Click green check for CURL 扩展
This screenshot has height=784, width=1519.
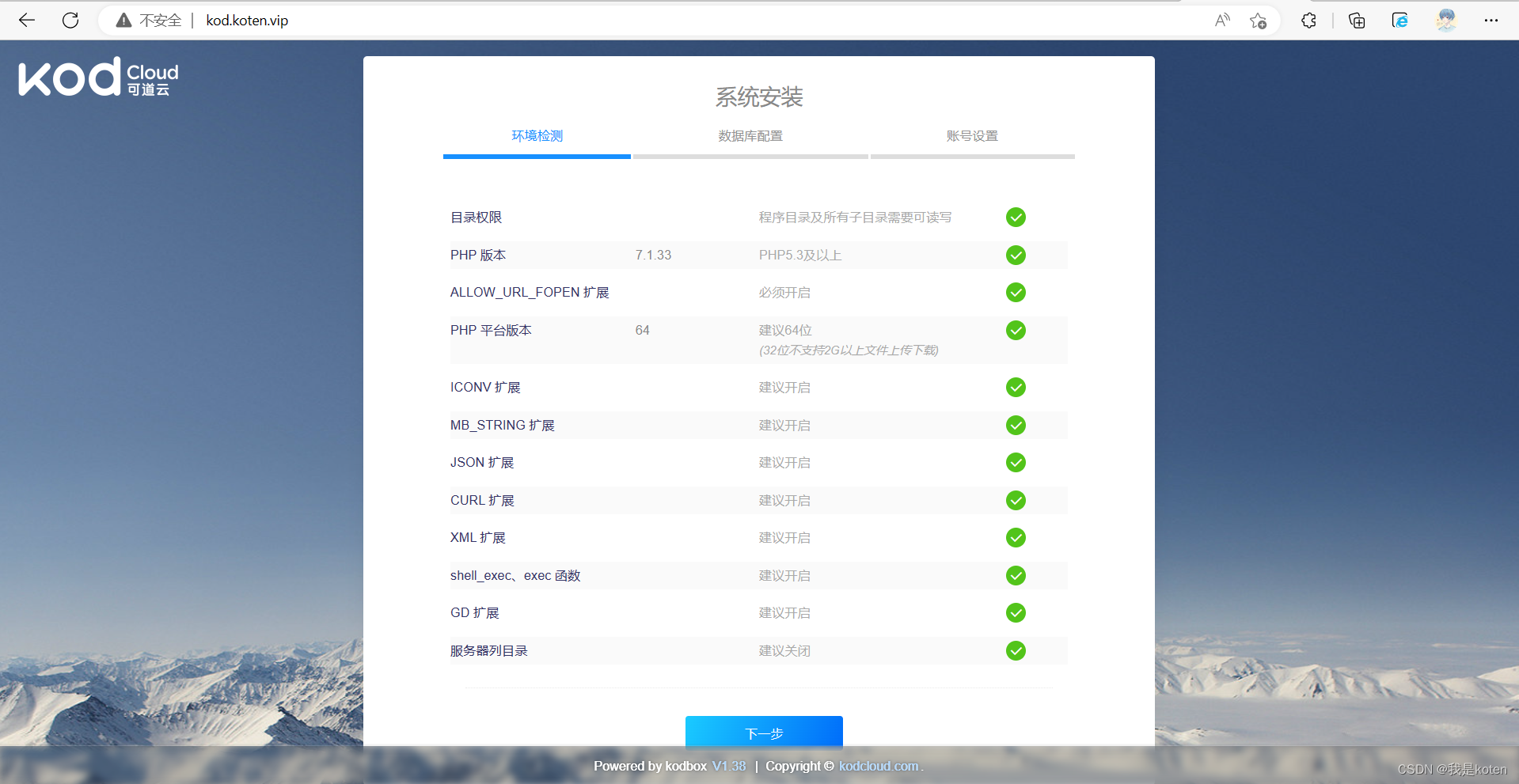(x=1016, y=501)
